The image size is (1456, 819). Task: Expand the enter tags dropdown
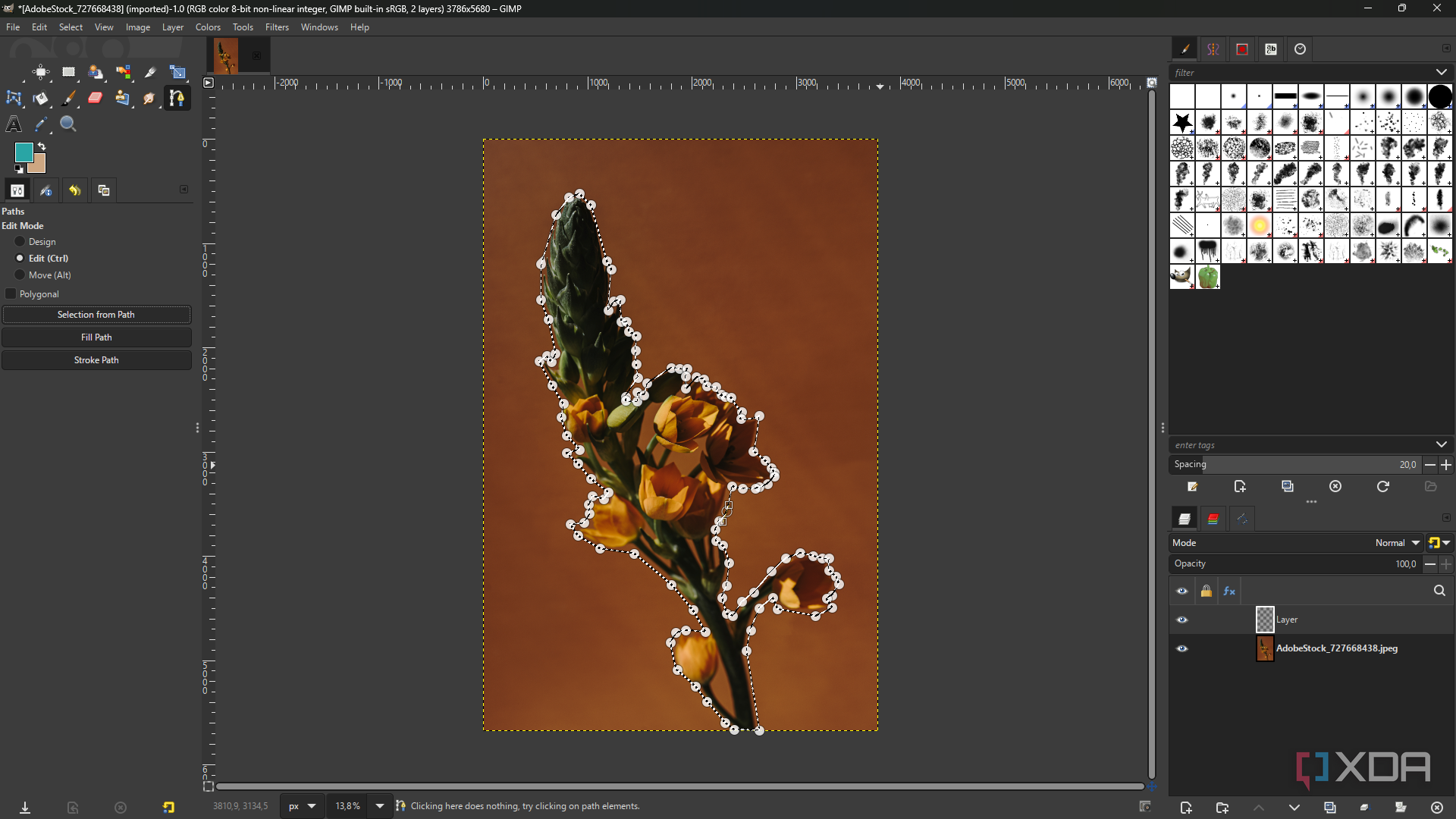tap(1441, 445)
